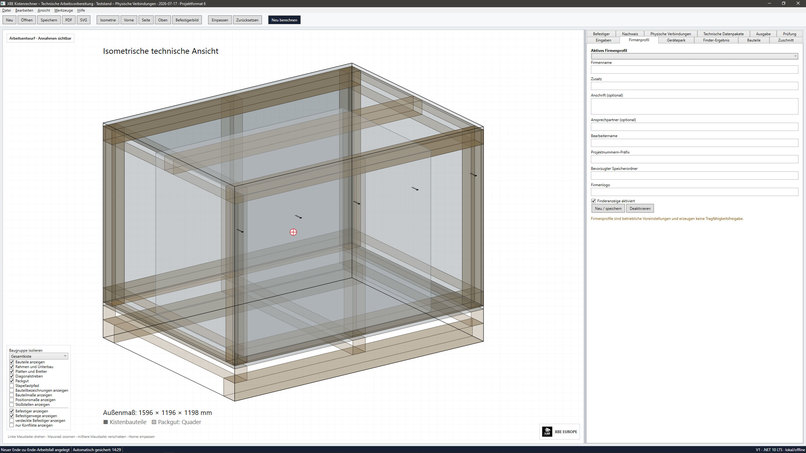Open the Bearbeiten menu

[24, 10]
